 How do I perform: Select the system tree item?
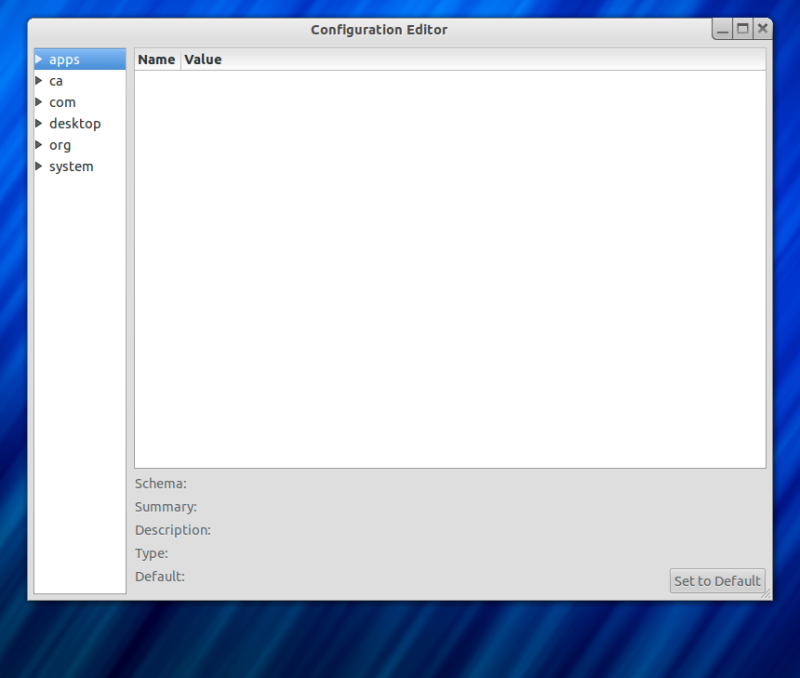pos(71,166)
